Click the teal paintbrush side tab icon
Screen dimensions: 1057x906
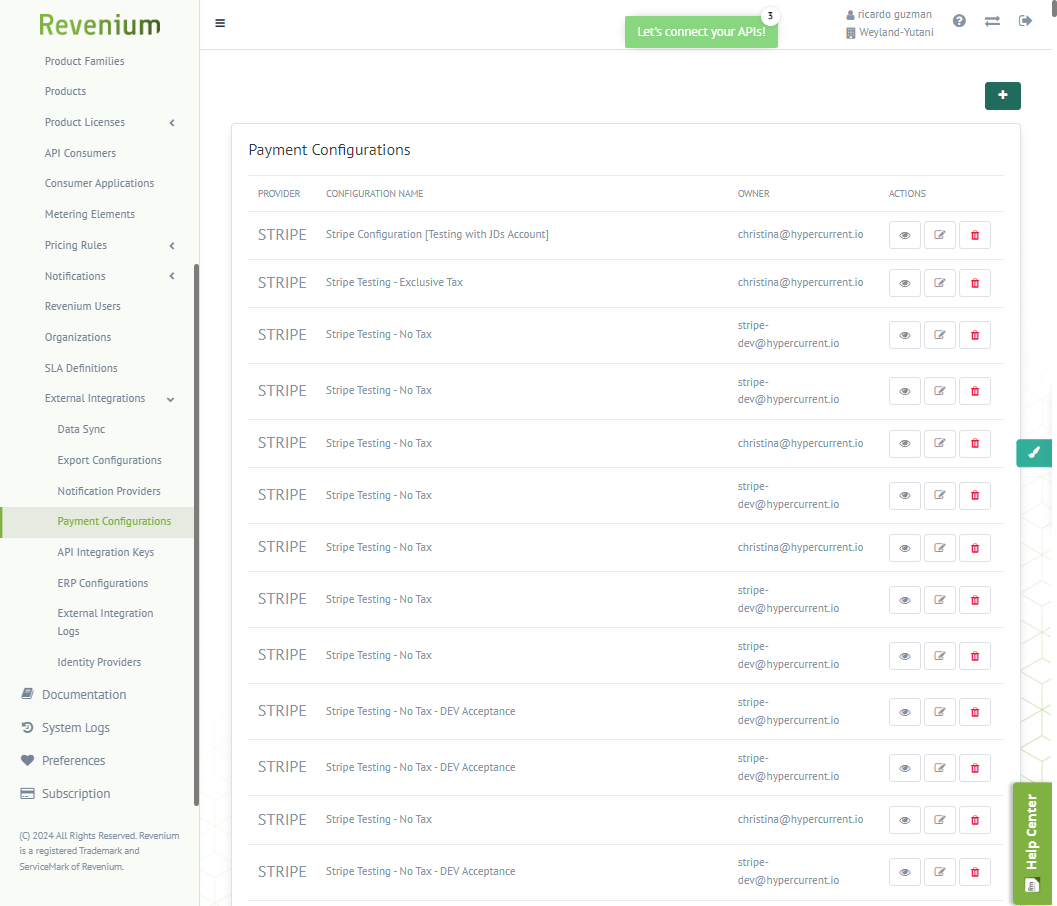coord(1034,453)
